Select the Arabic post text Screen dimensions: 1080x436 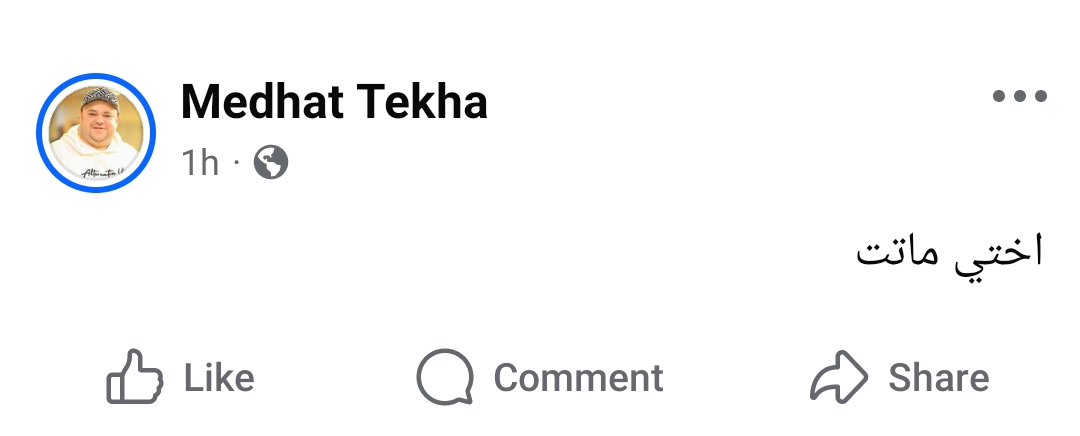949,252
